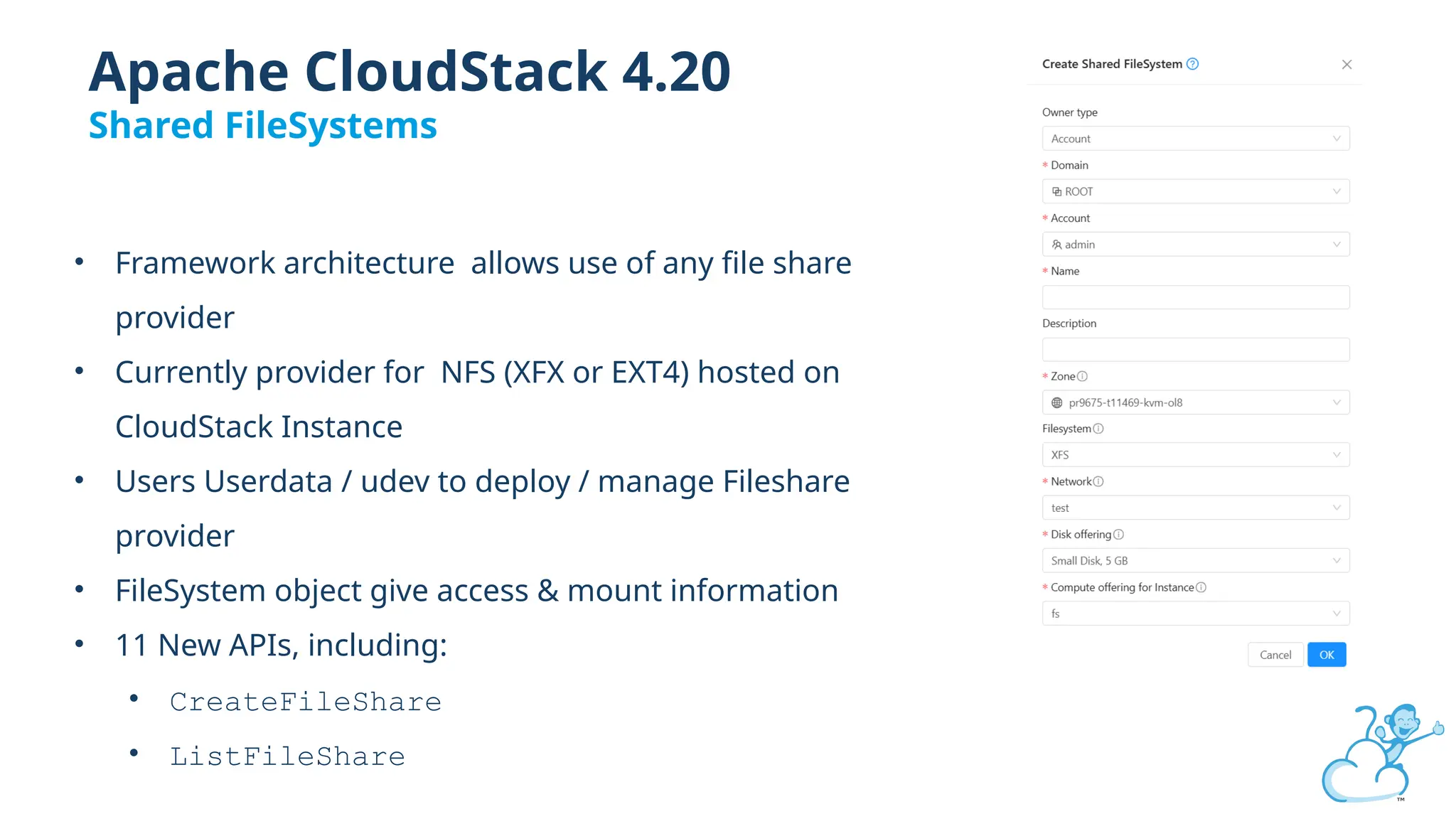Screen dimensions: 1456x819
Task: Click 'Framework architecture allows use' bullet text
Action: click(x=483, y=290)
